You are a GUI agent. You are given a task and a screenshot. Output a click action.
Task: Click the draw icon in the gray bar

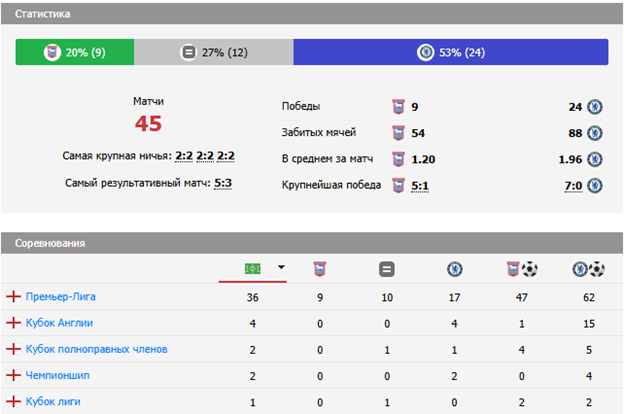(188, 52)
